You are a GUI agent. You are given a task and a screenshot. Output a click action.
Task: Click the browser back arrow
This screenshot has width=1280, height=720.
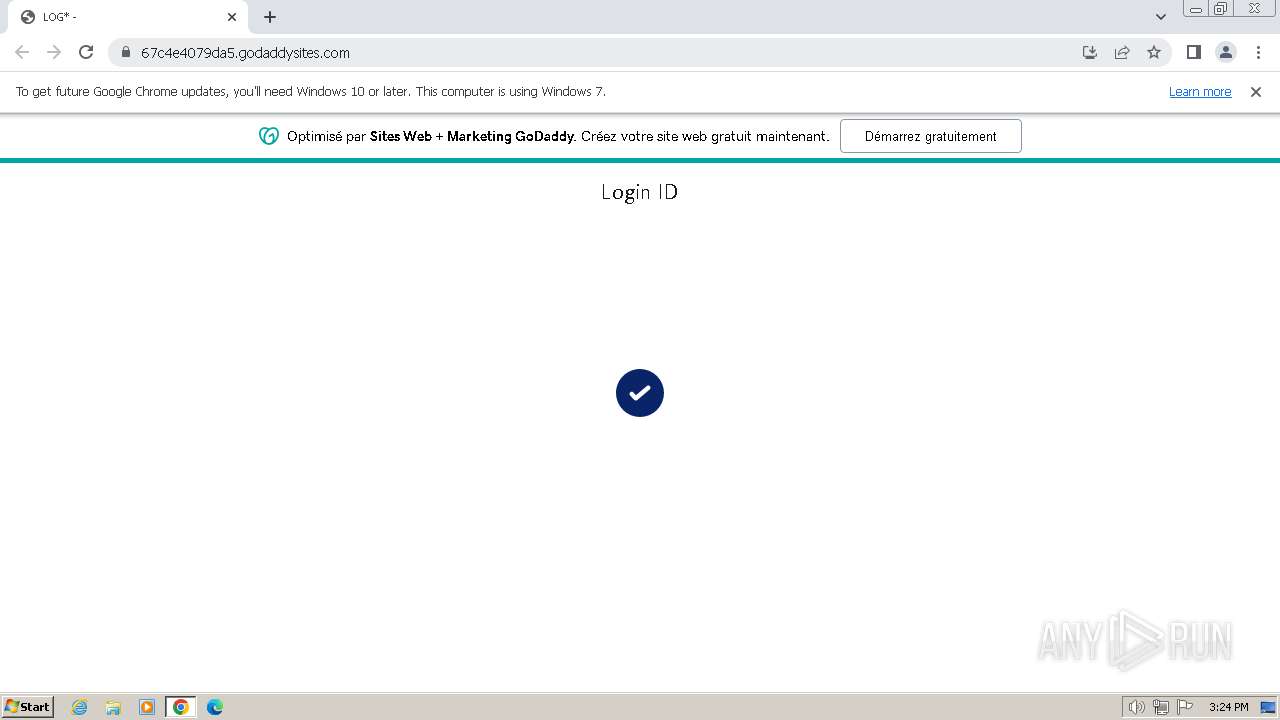22,52
